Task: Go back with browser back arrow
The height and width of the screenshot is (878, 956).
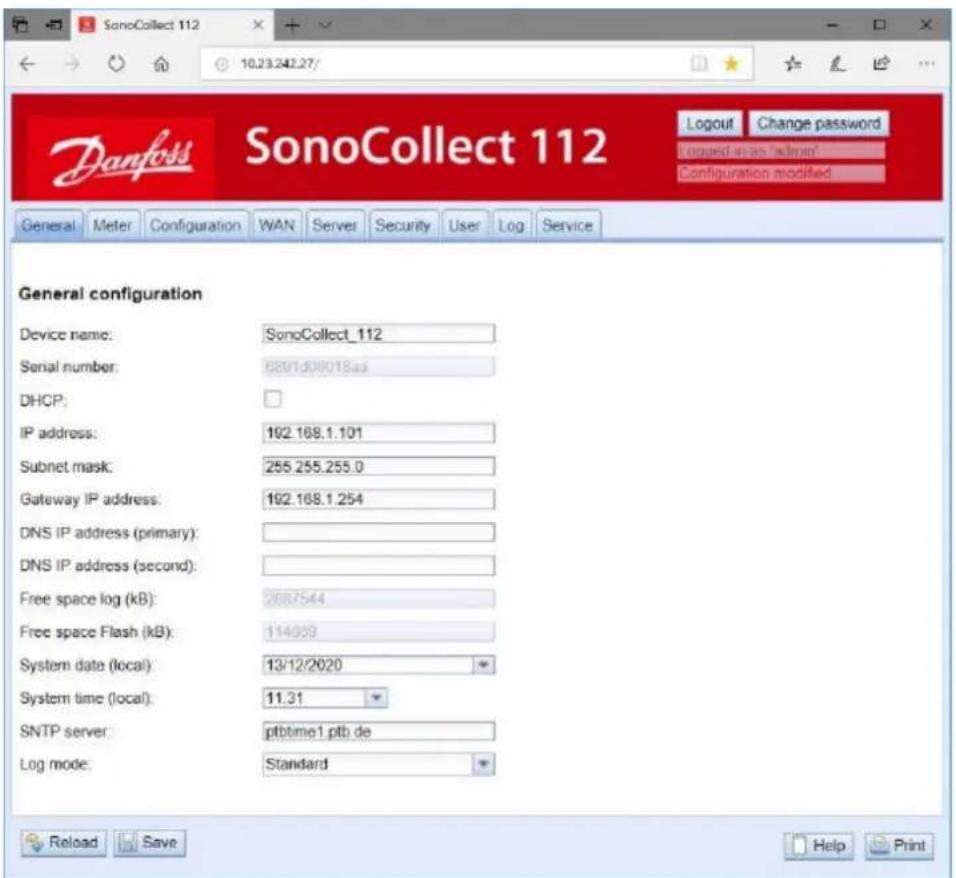Action: tap(27, 63)
